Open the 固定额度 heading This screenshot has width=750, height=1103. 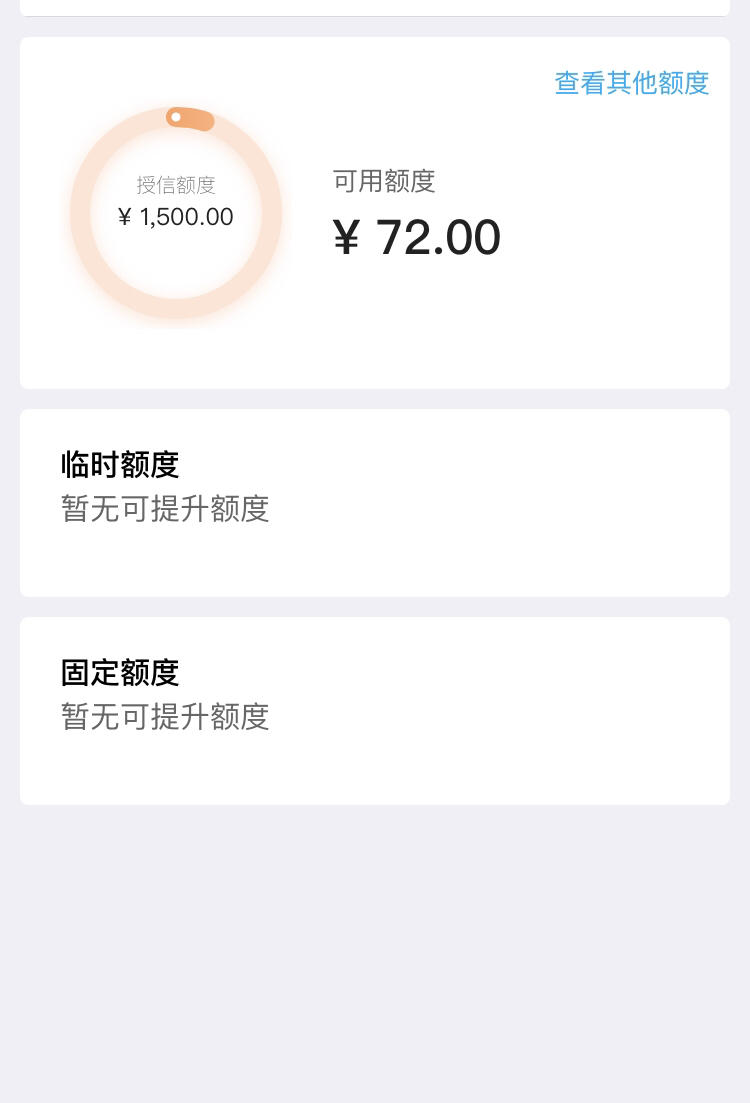click(120, 672)
